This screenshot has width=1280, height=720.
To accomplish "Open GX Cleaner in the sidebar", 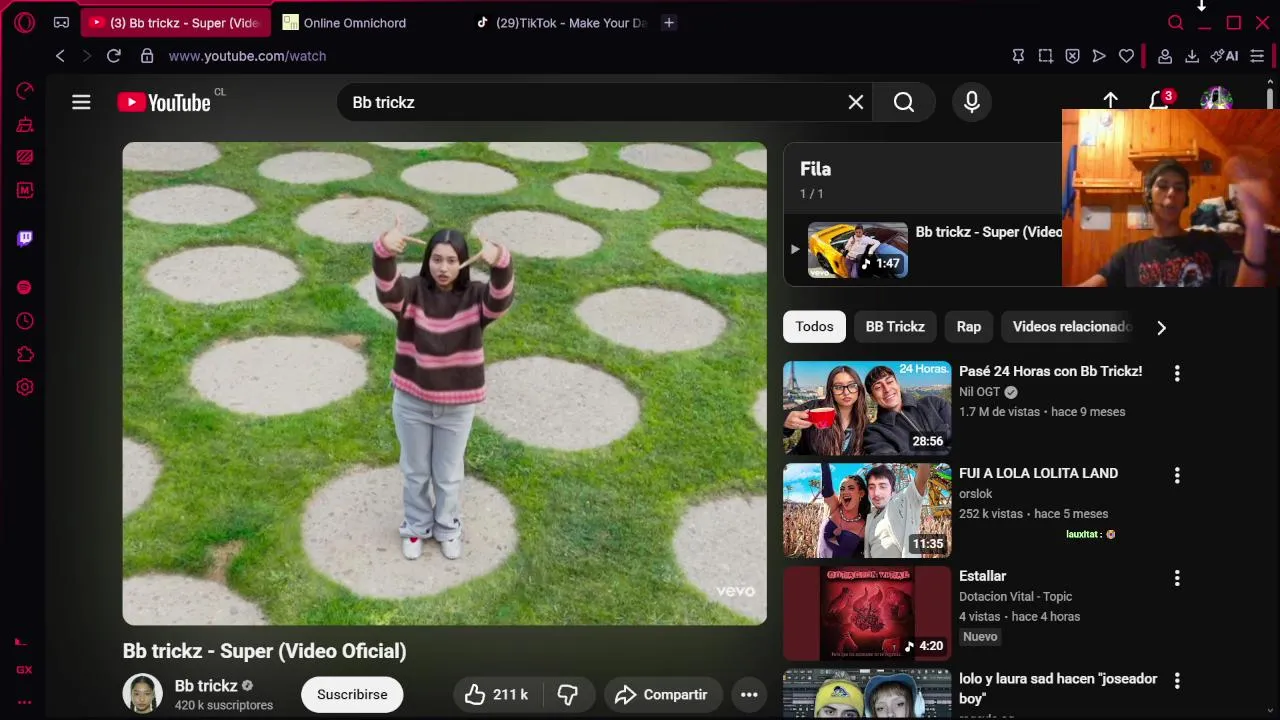I will click(25, 124).
